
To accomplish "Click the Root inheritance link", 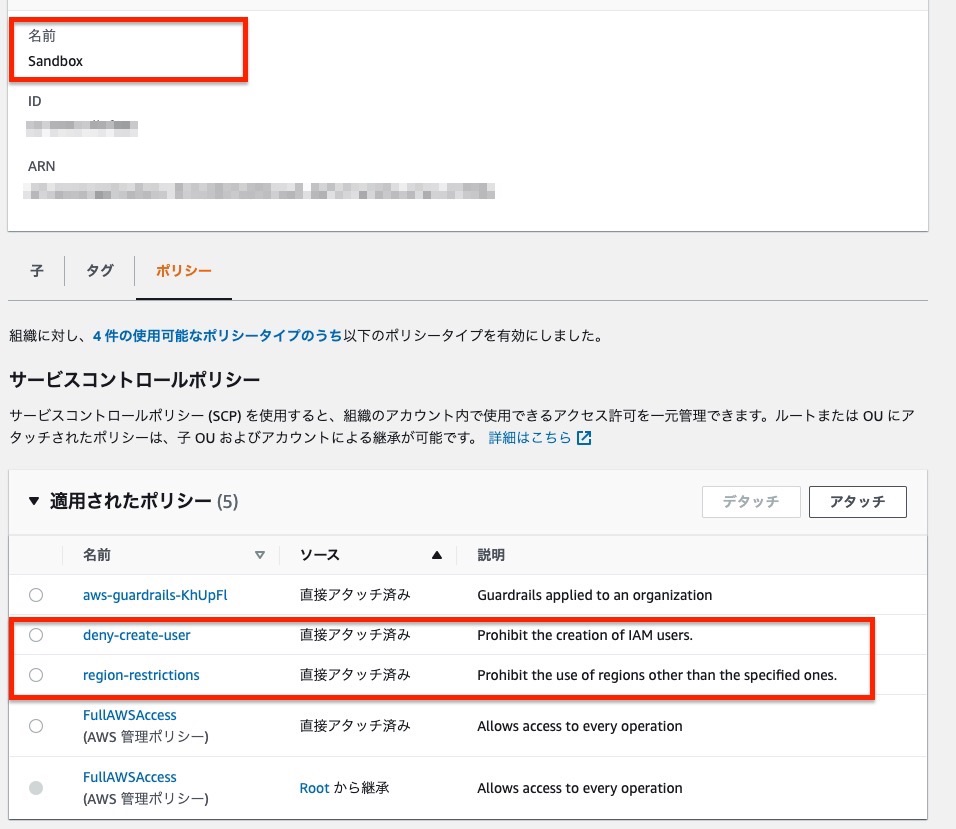I will click(314, 787).
